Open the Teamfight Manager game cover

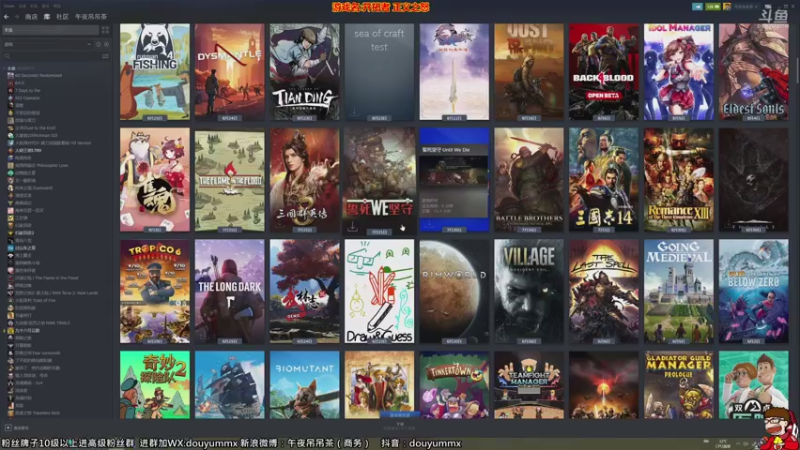tap(529, 385)
